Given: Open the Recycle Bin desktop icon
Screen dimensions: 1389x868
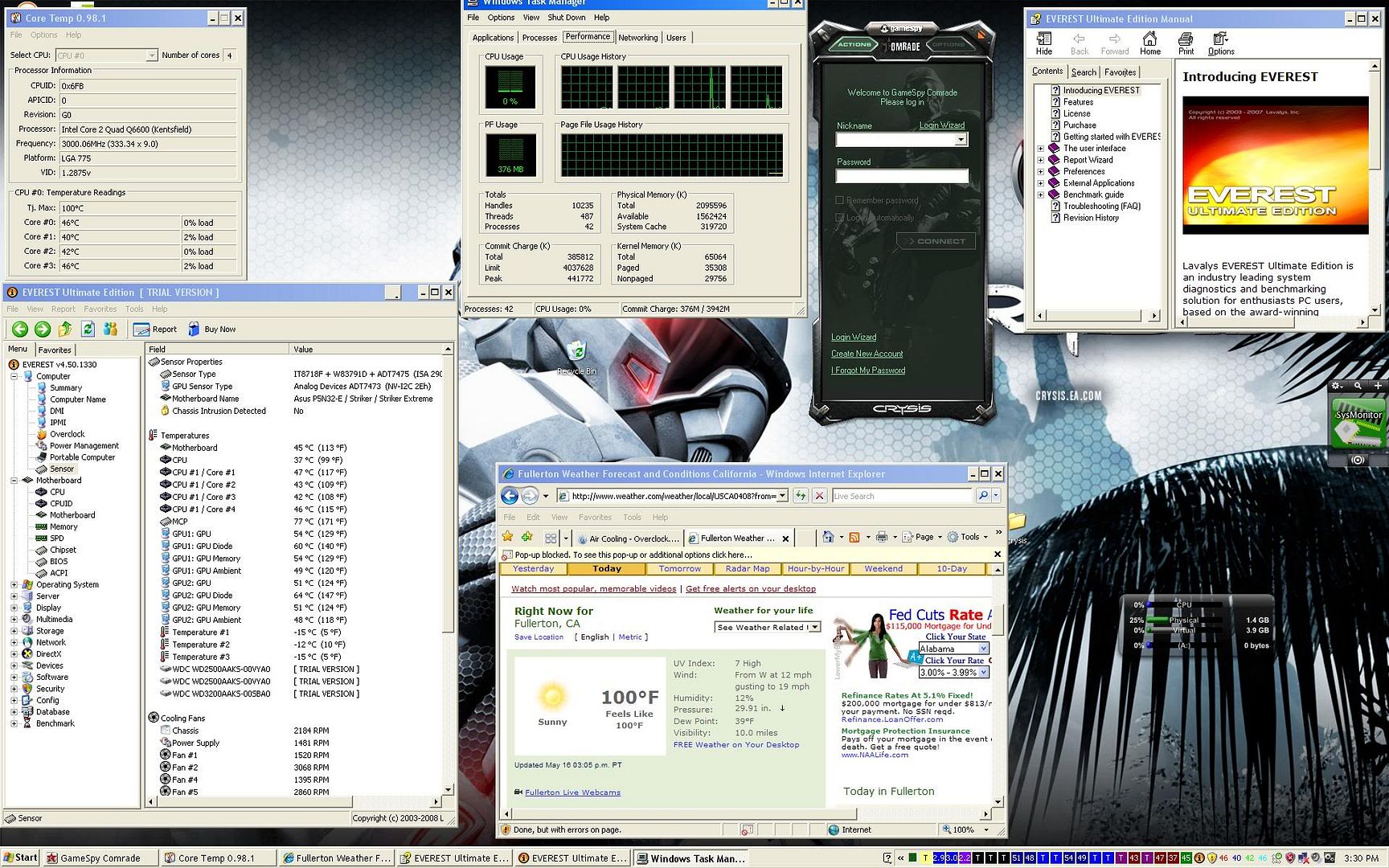Looking at the screenshot, I should (x=577, y=358).
